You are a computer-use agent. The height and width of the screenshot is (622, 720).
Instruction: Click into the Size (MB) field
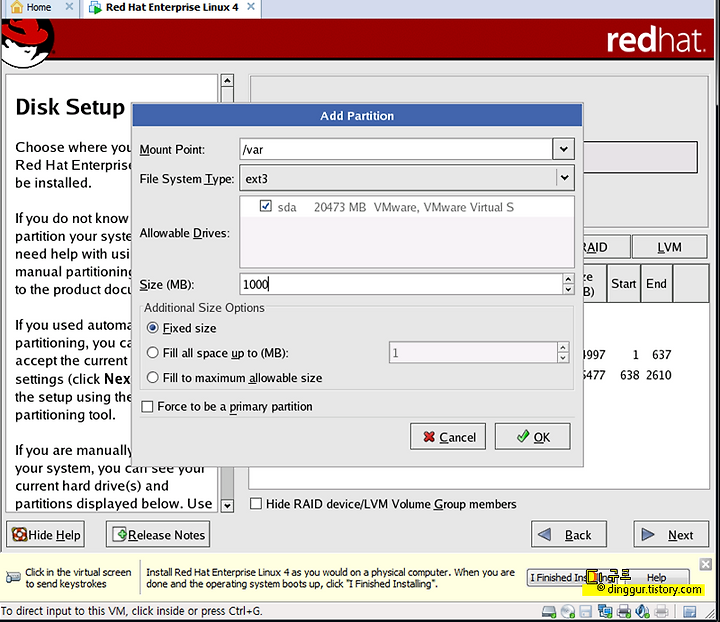coord(401,284)
